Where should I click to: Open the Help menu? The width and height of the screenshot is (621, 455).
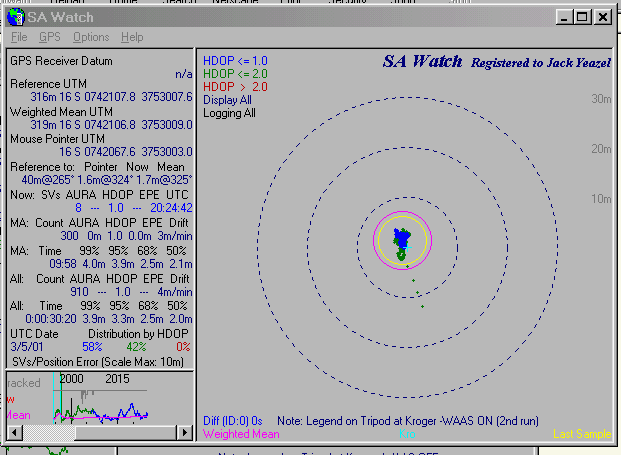[132, 37]
